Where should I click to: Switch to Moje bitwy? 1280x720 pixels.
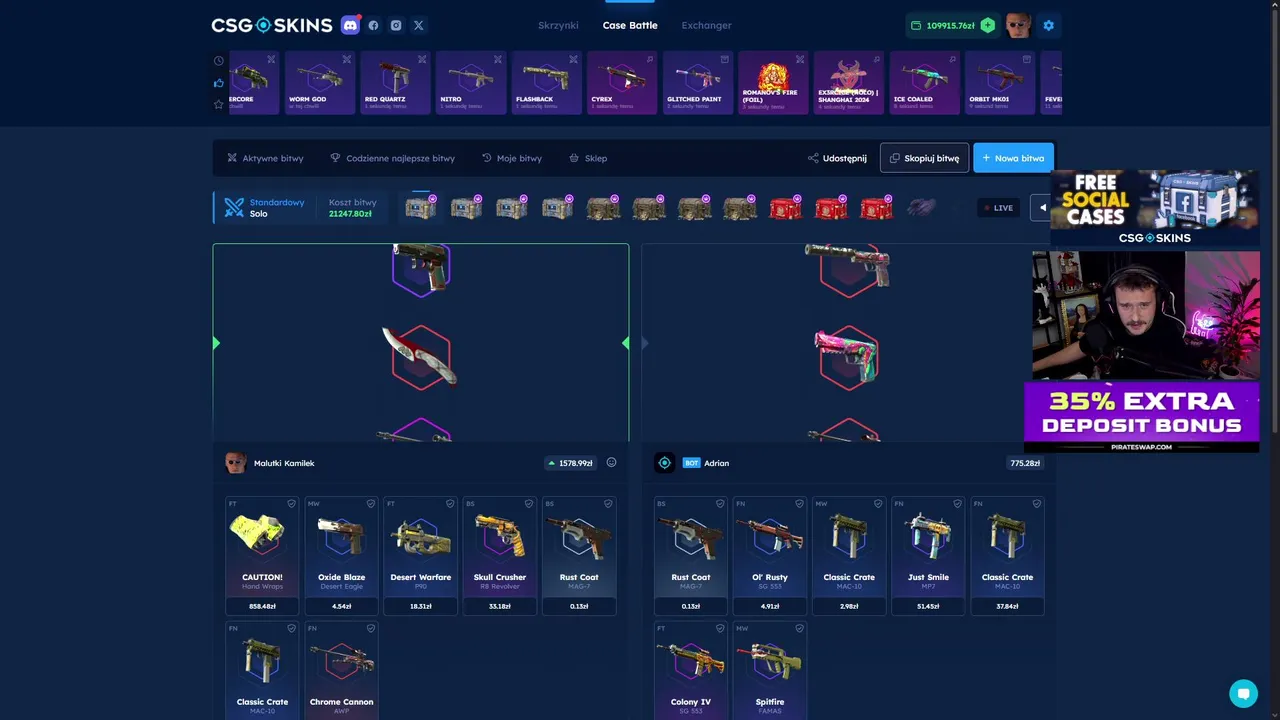click(512, 158)
